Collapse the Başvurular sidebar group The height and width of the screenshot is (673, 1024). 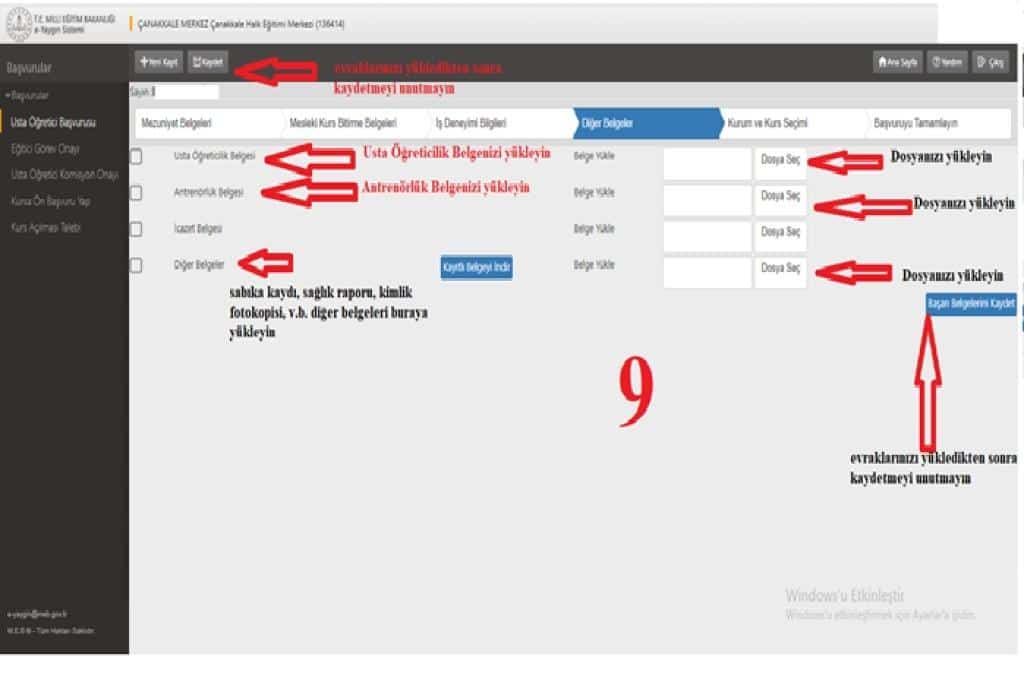point(27,96)
